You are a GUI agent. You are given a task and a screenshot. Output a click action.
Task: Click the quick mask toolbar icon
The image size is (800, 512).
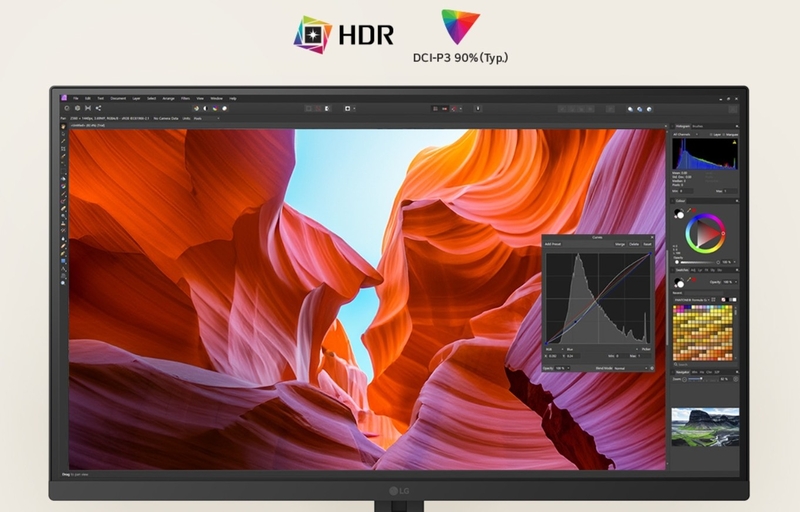[x=347, y=108]
